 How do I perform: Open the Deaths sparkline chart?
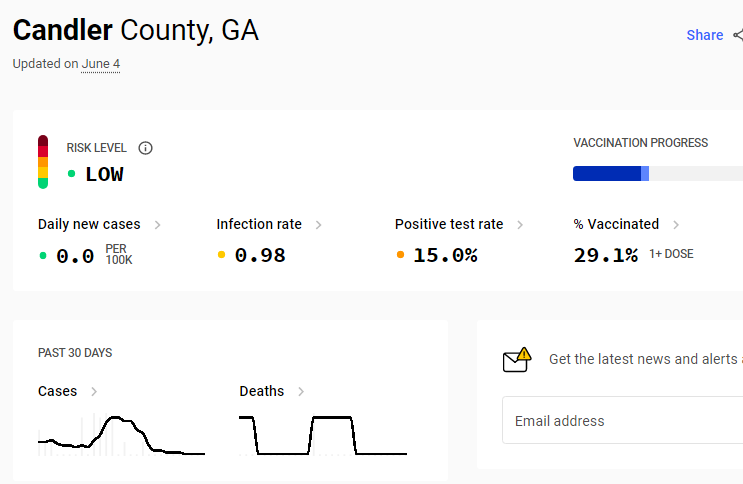click(x=323, y=435)
